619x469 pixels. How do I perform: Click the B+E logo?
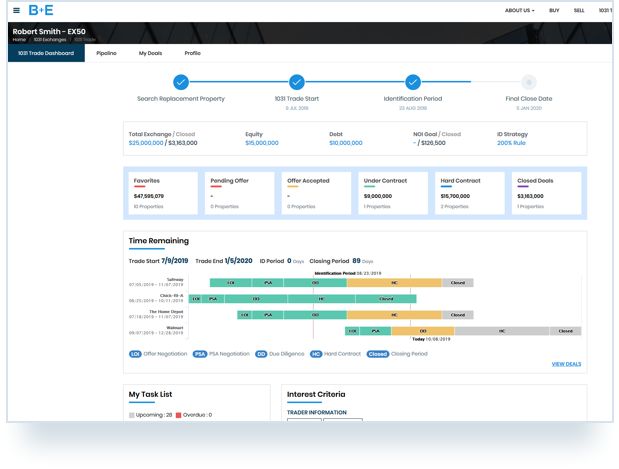pyautogui.click(x=40, y=10)
